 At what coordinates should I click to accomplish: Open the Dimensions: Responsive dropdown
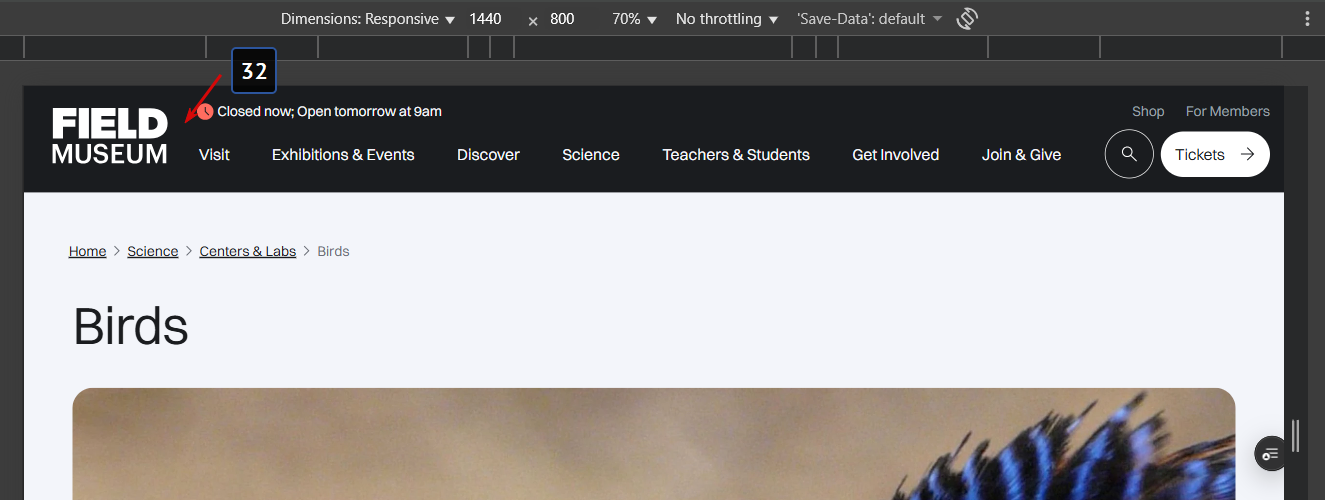(x=367, y=19)
